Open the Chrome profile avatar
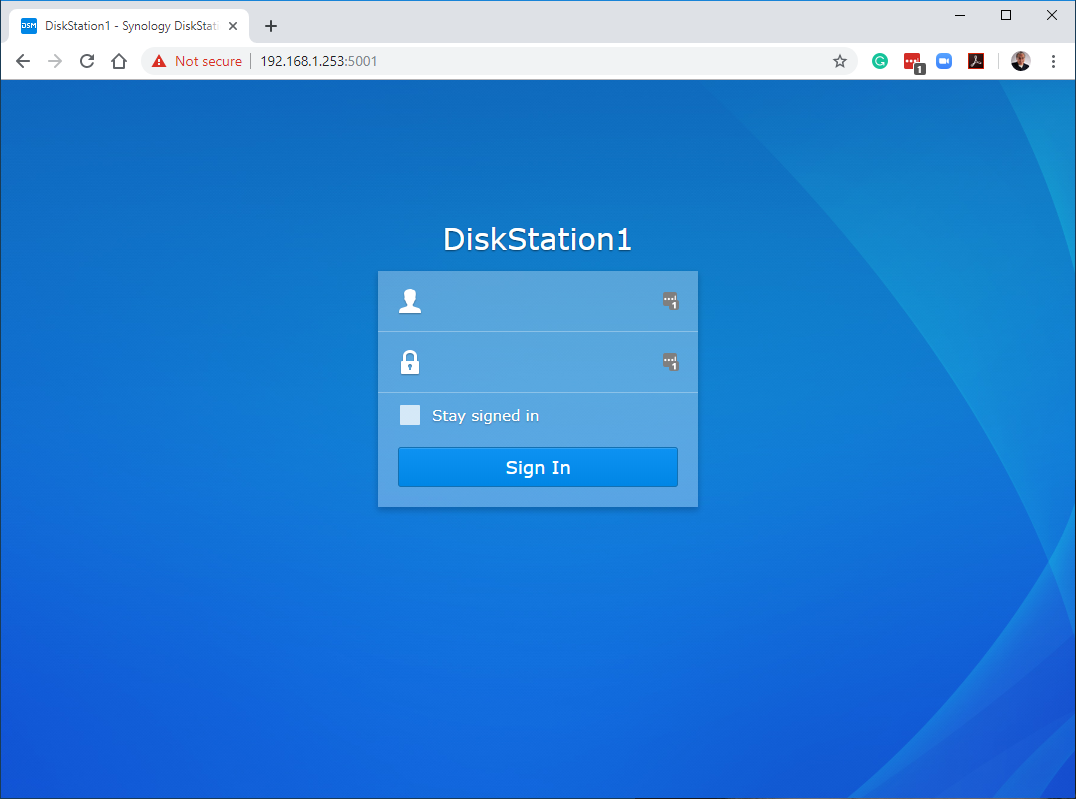1076x799 pixels. point(1020,61)
